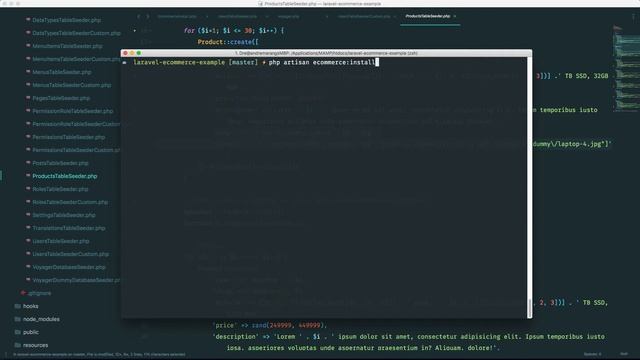This screenshot has width=640, height=360.
Task: Minimize the terminal window
Action: (x=132, y=53)
